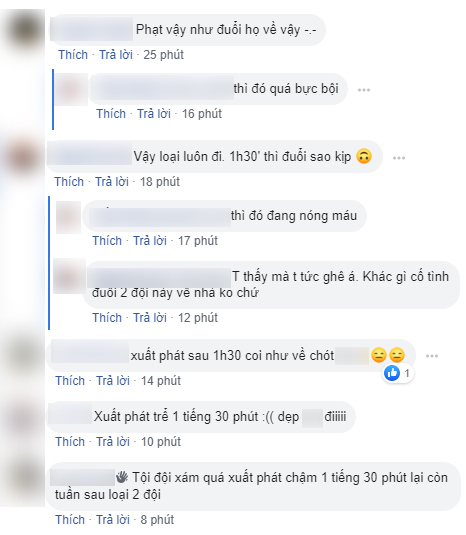Open the '25 phút' timestamp link
466x535 pixels.
(163, 55)
